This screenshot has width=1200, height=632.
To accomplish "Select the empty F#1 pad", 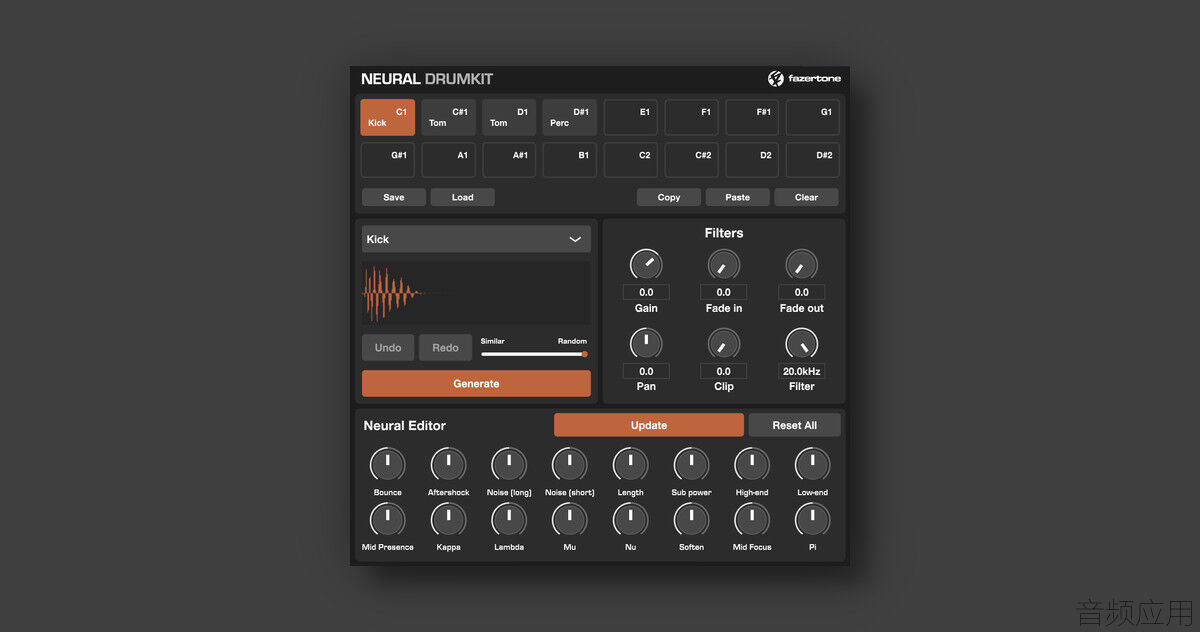I will pos(752,117).
